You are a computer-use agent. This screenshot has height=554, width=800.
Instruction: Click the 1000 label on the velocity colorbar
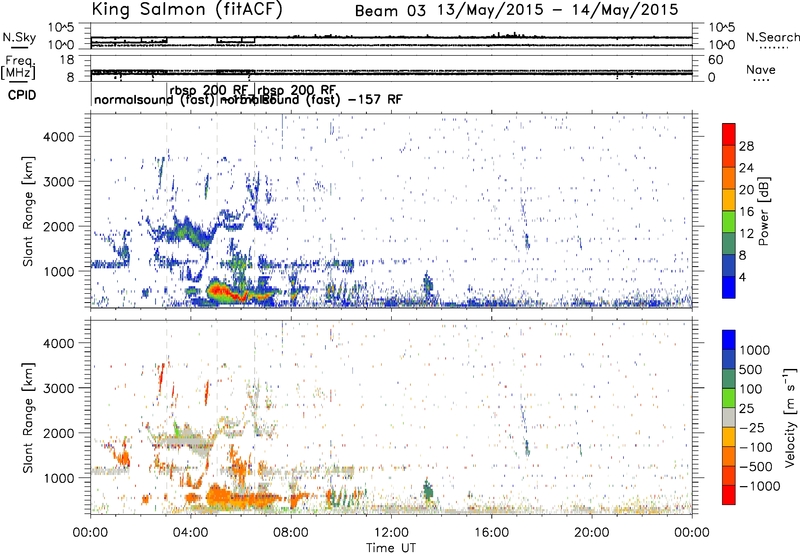coord(755,350)
